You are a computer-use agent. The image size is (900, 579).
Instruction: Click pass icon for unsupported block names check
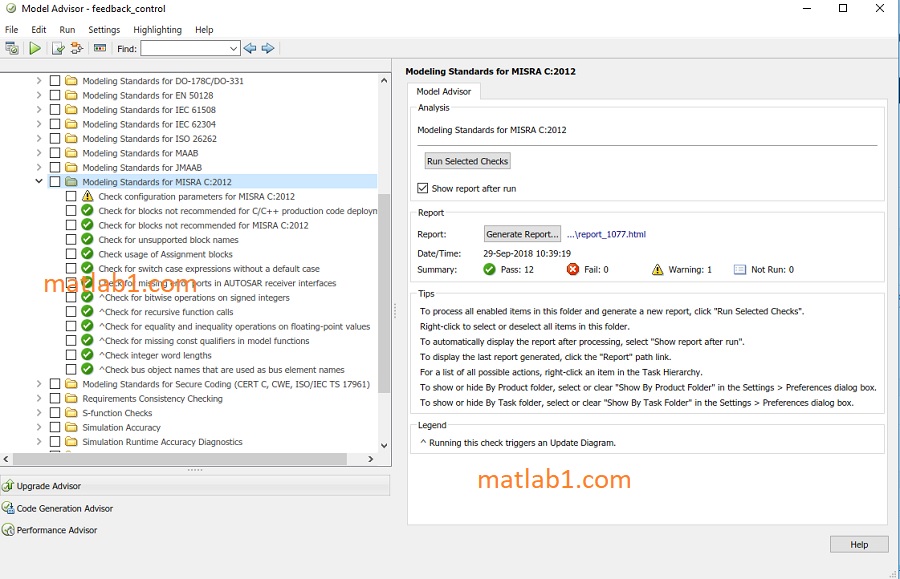87,239
